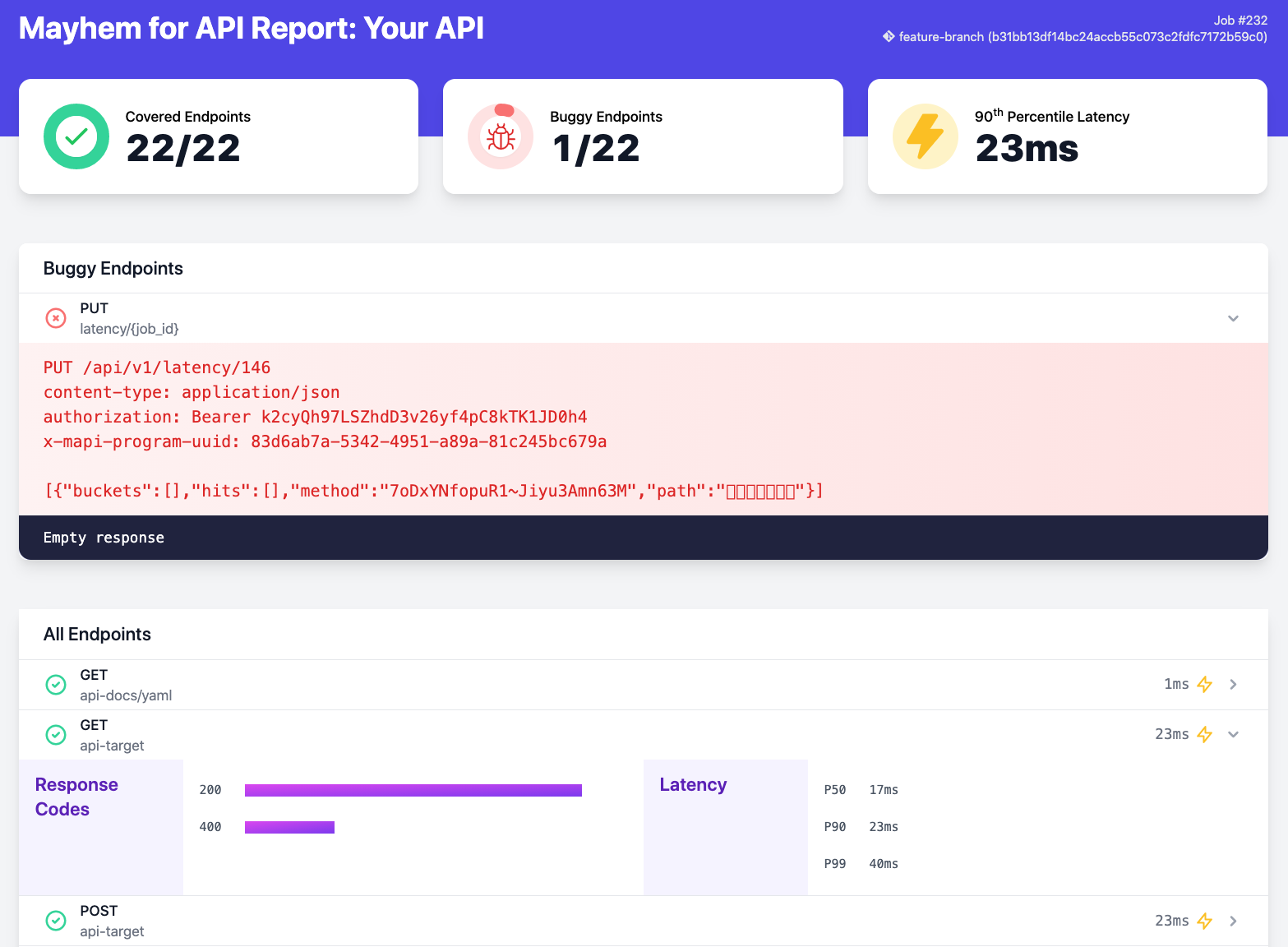Viewport: 1288px width, 947px height.
Task: Click the JSON request body with buckets
Action: point(434,491)
